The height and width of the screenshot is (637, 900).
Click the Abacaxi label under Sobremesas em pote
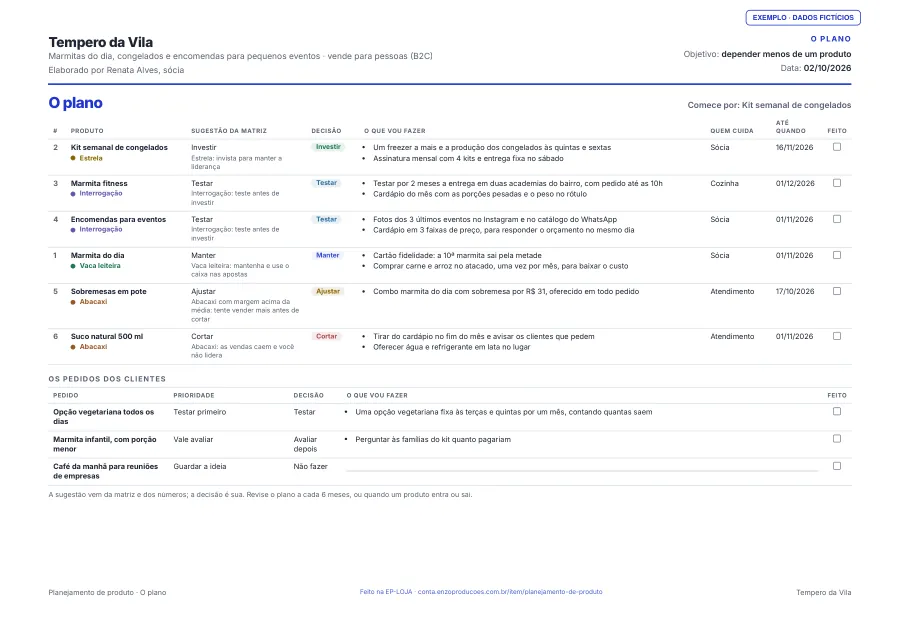click(x=93, y=302)
